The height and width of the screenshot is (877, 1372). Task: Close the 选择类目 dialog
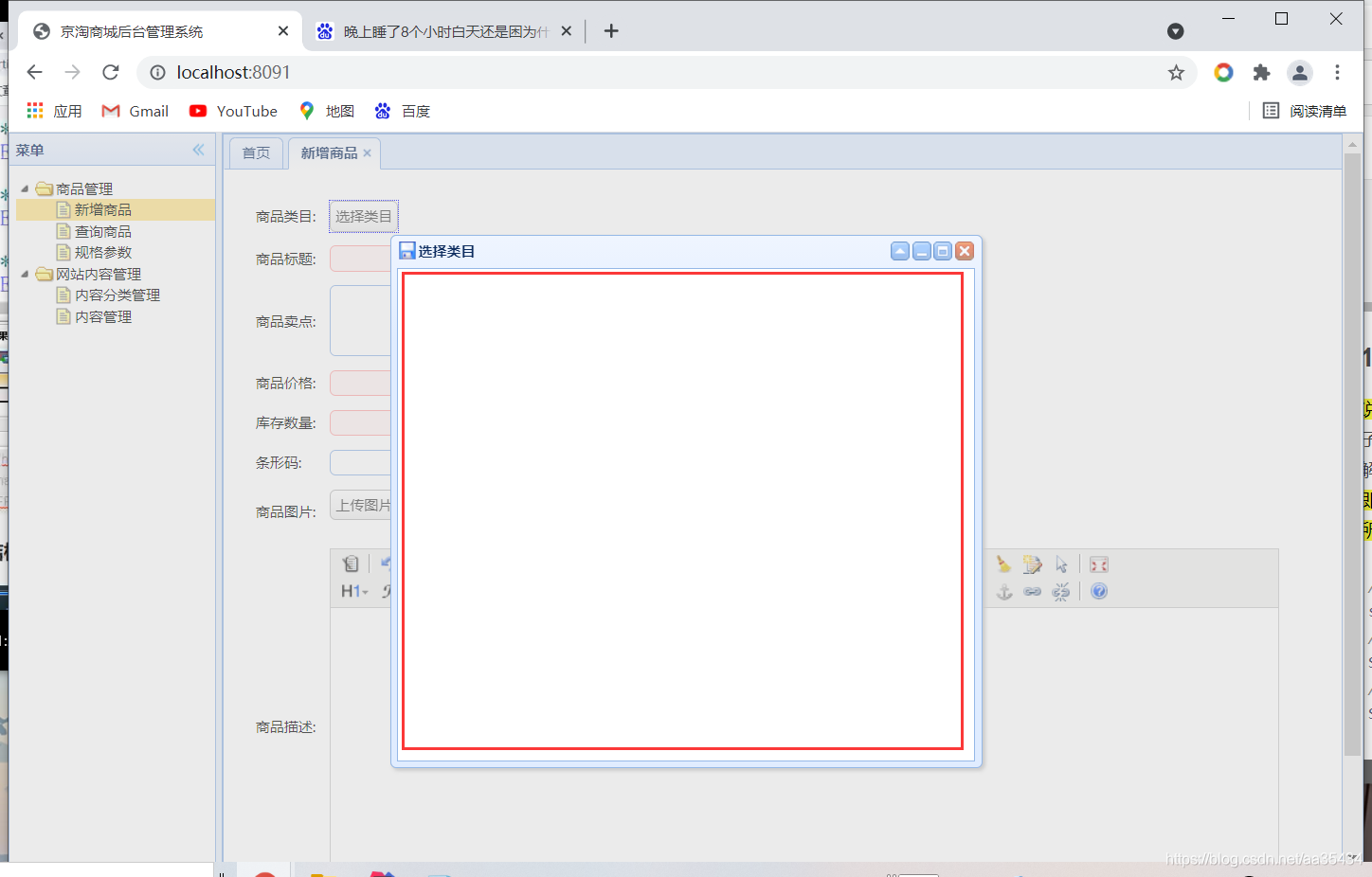[x=965, y=251]
